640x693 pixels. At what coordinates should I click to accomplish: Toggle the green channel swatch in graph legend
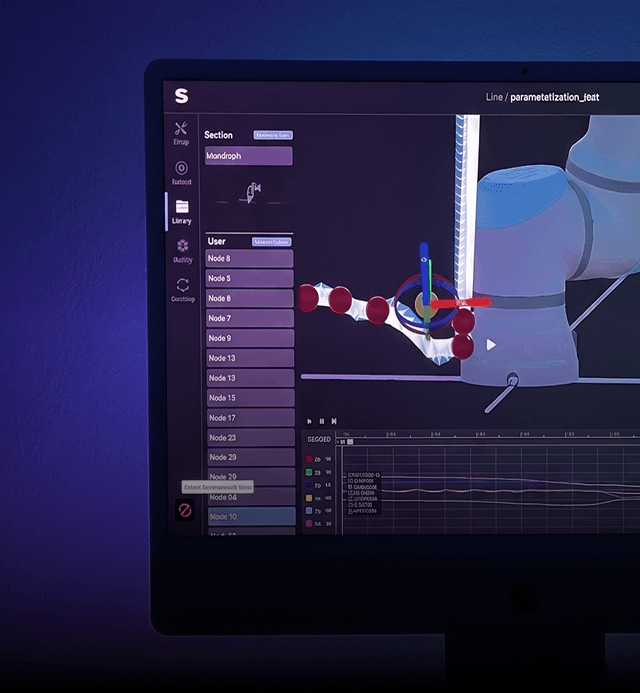point(309,472)
